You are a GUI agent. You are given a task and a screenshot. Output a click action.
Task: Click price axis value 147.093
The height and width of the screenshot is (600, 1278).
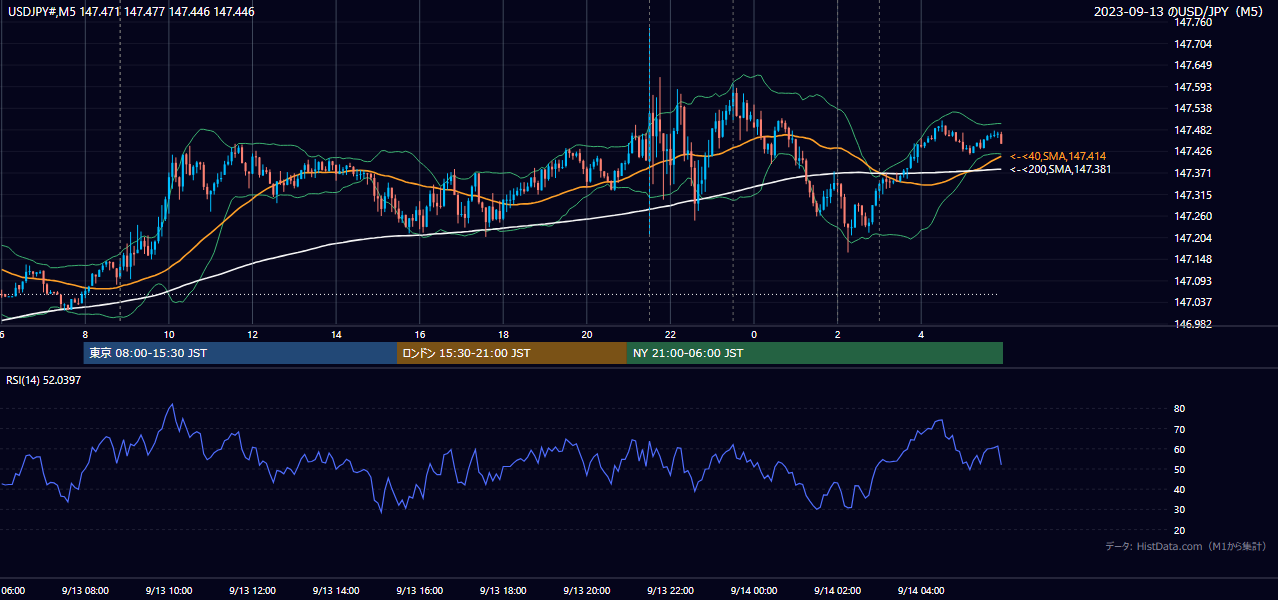pos(1193,281)
